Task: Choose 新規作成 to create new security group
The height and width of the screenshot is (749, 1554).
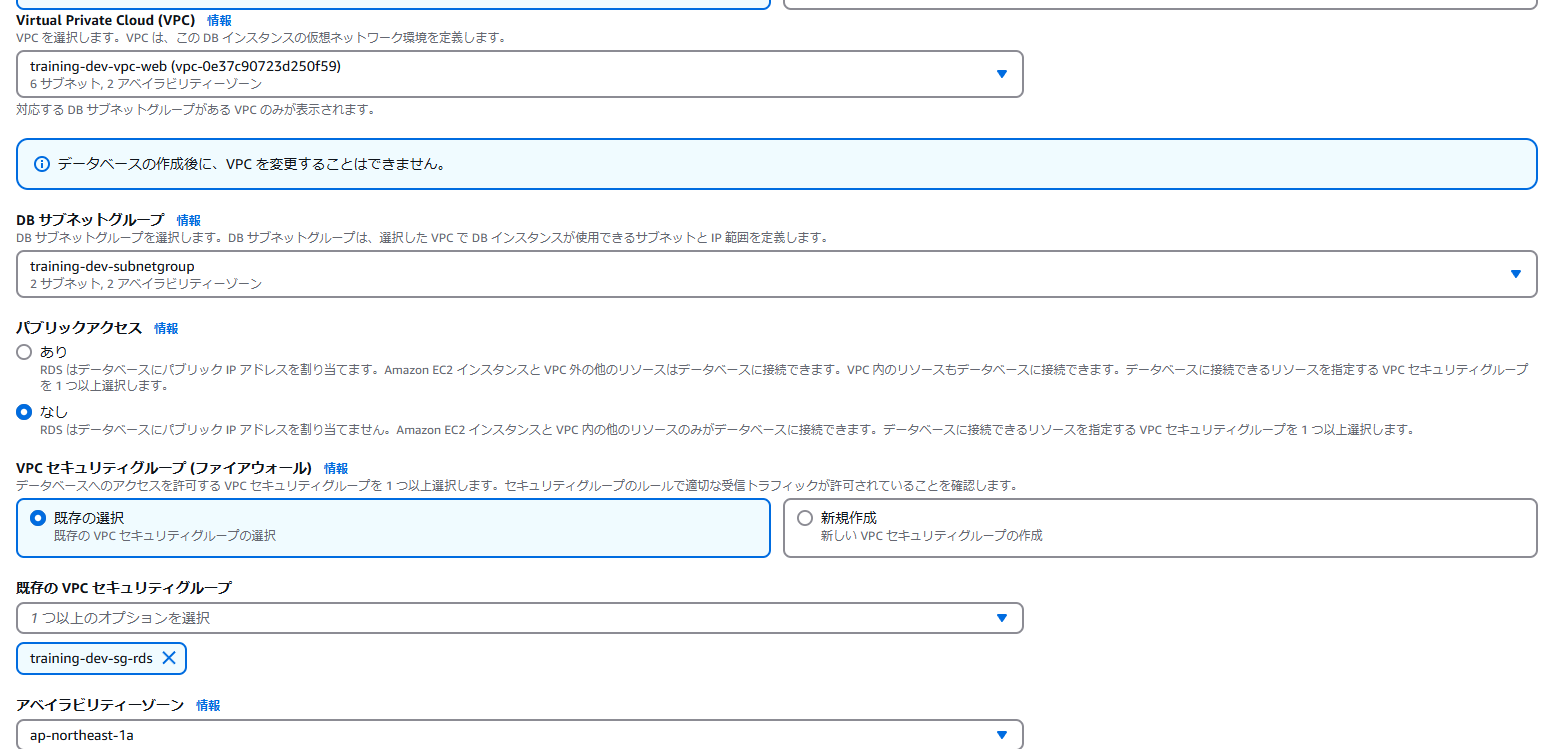Action: (x=804, y=517)
